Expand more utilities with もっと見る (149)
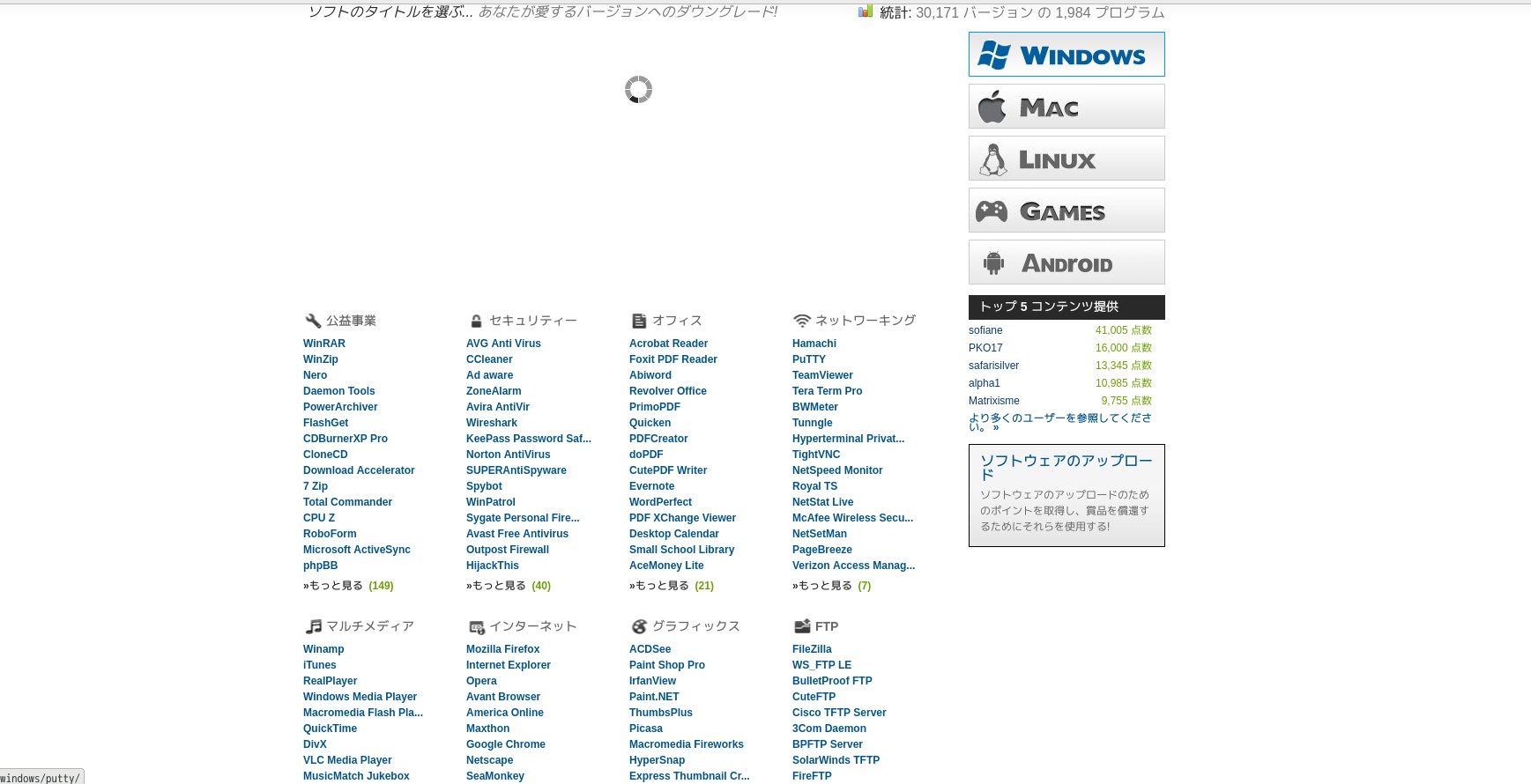Viewport: 1531px width, 784px height. pos(348,586)
